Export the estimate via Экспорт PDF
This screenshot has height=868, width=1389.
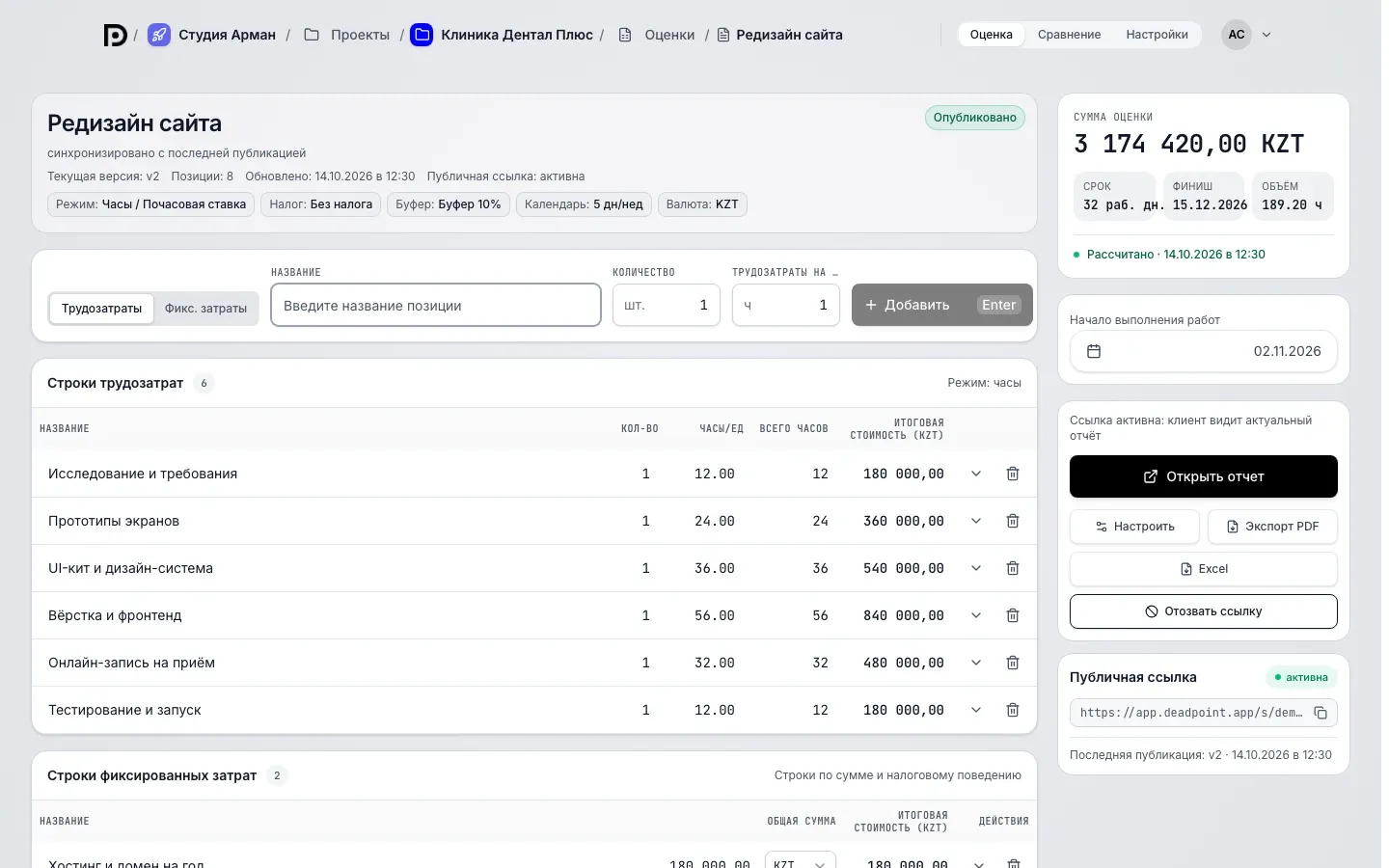[x=1272, y=527]
